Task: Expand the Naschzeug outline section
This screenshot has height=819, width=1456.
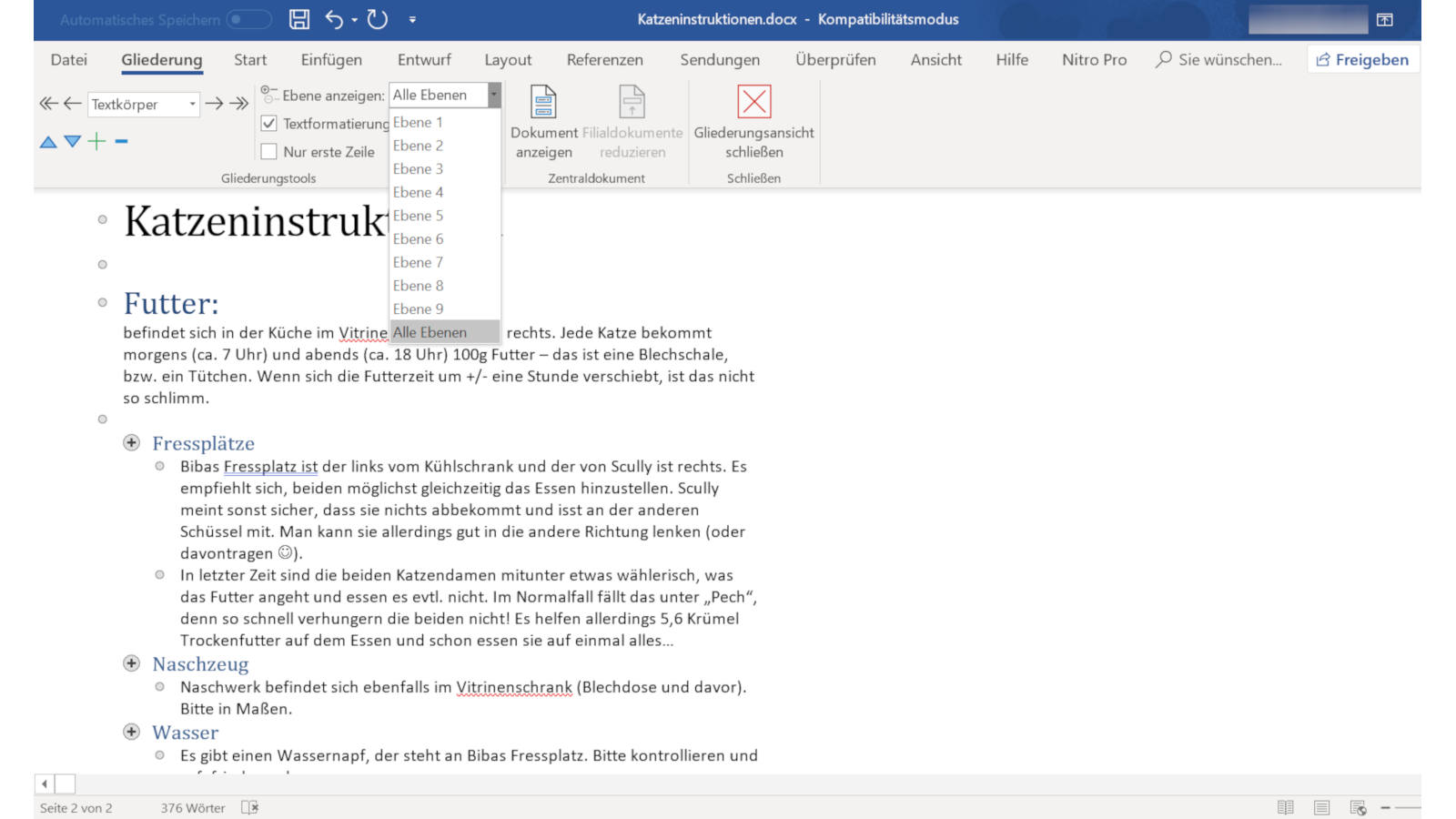Action: coord(132,664)
